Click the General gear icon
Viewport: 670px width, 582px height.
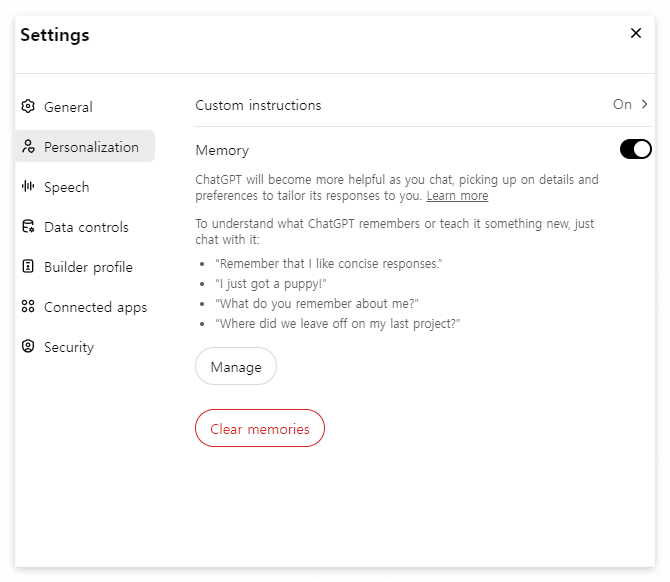click(28, 106)
